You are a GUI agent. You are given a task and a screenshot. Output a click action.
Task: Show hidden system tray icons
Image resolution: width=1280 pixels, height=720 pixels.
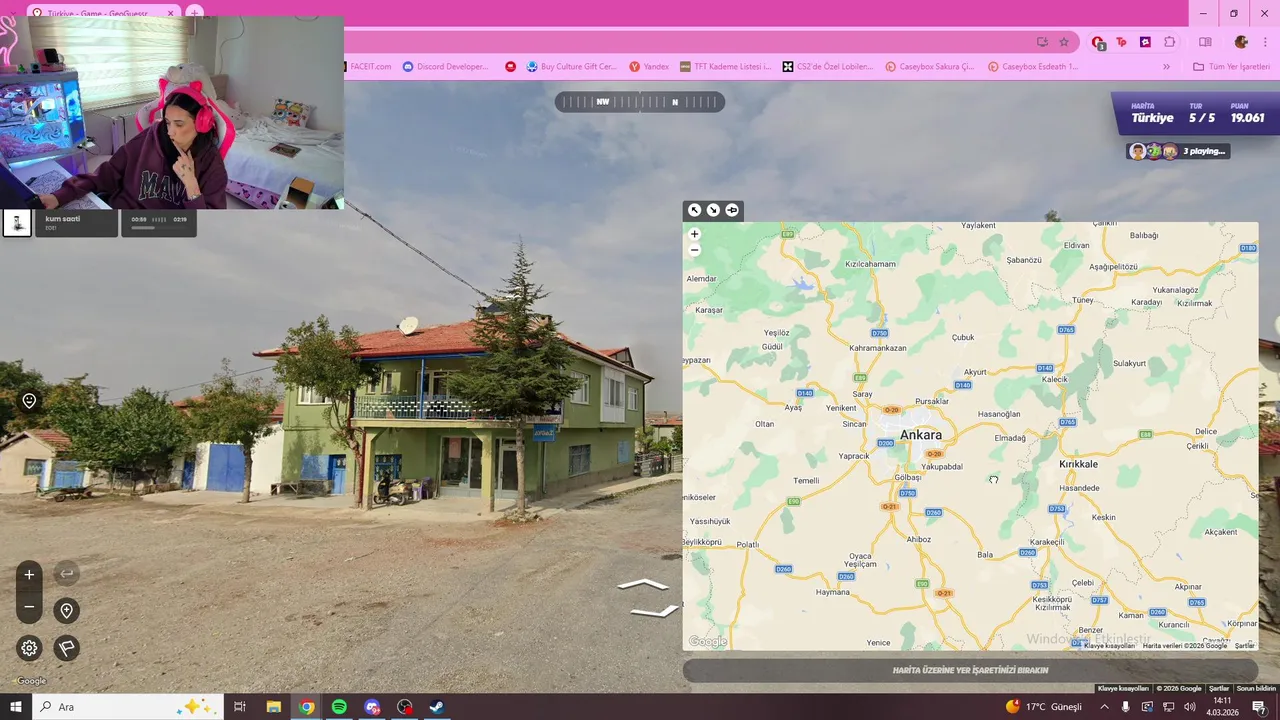click(1104, 707)
